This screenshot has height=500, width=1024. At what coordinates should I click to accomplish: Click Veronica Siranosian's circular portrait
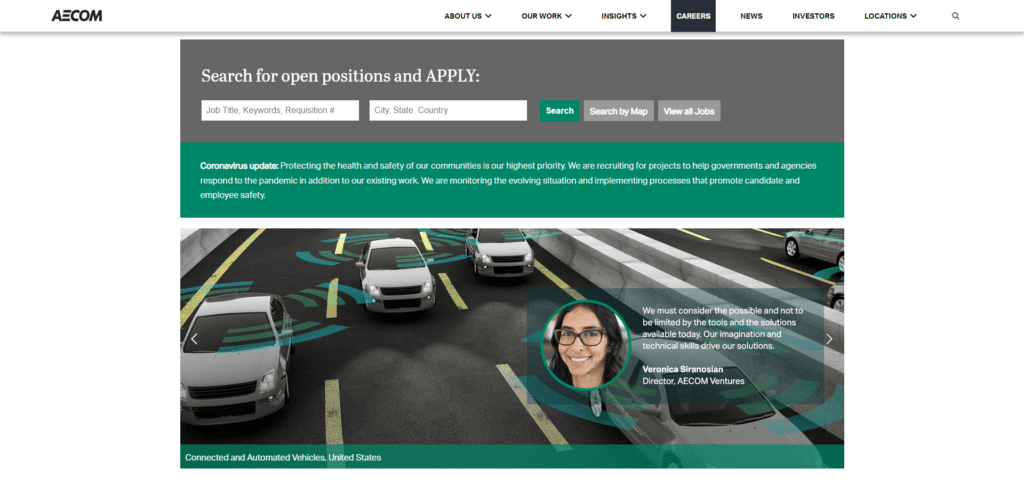[x=586, y=345]
